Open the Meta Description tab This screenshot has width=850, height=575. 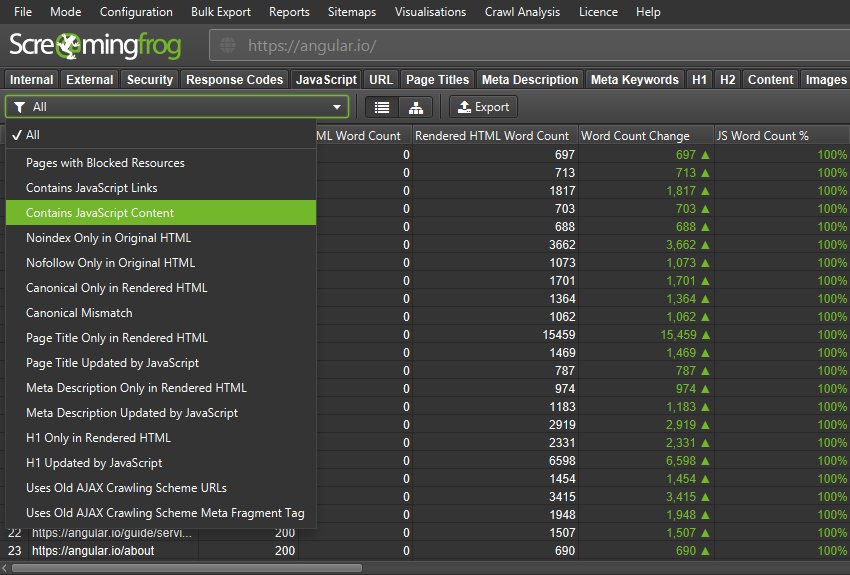530,80
